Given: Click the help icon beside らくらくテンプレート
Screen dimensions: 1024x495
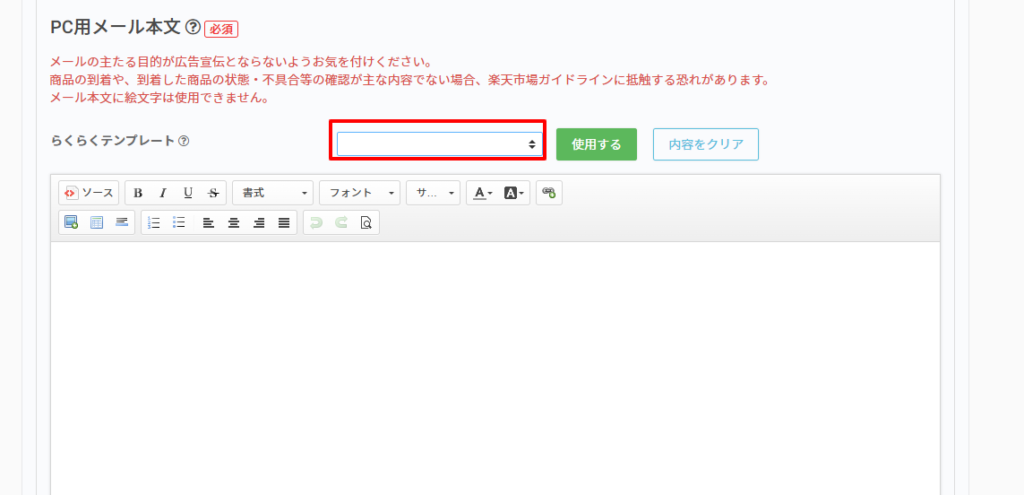Looking at the screenshot, I should pyautogui.click(x=184, y=140).
